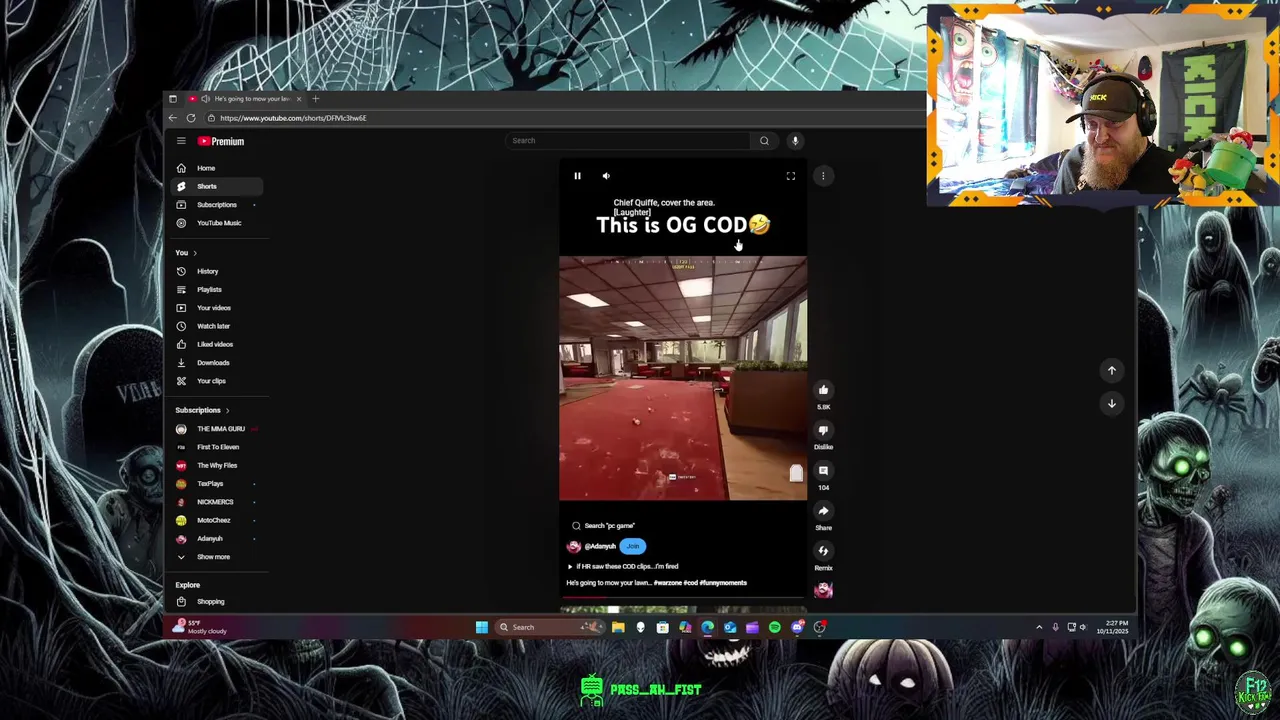Mute the tab via its speaker icon
The image size is (1280, 720).
coord(205,99)
